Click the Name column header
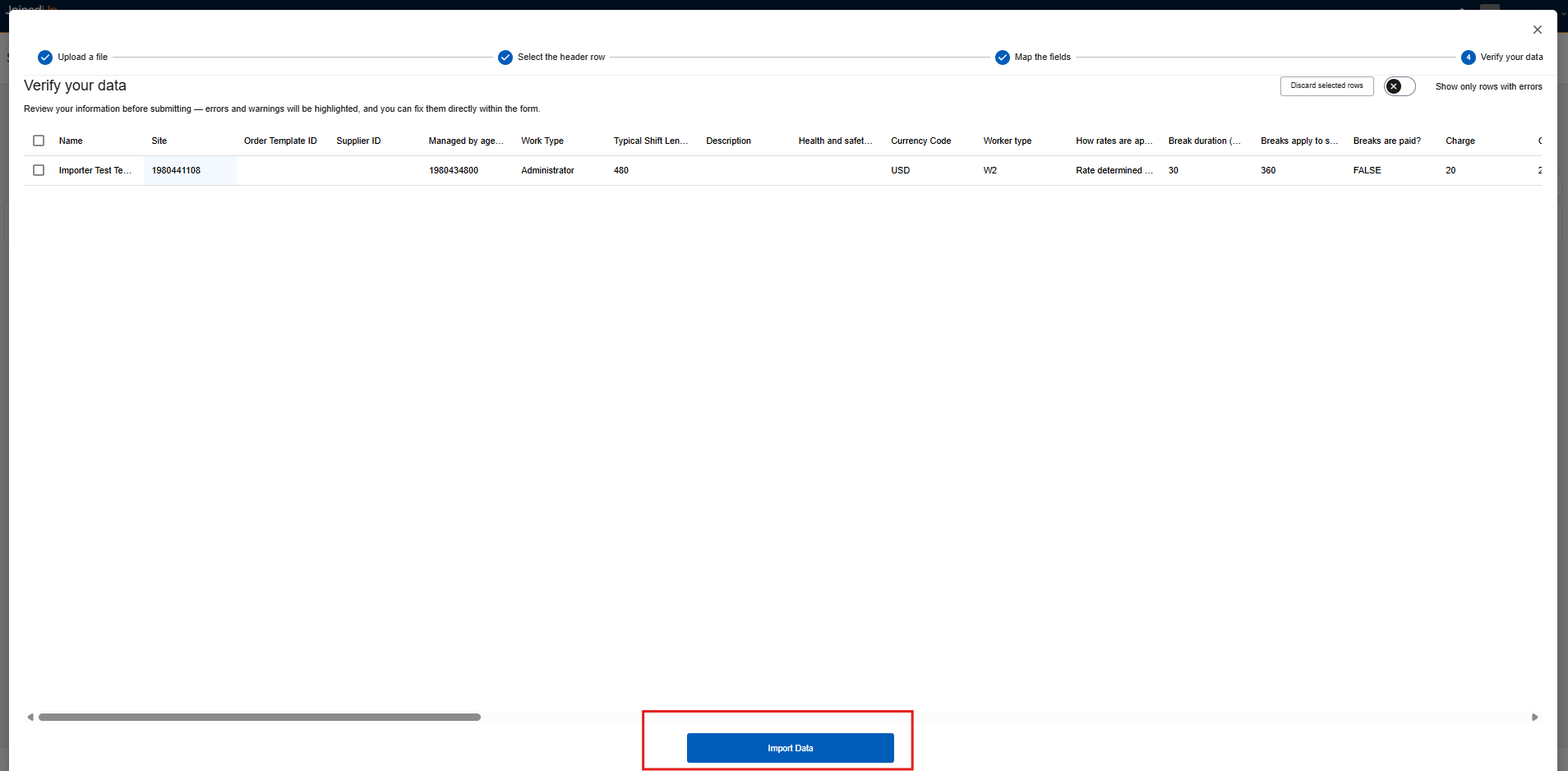Viewport: 1568px width, 771px height. pos(71,141)
